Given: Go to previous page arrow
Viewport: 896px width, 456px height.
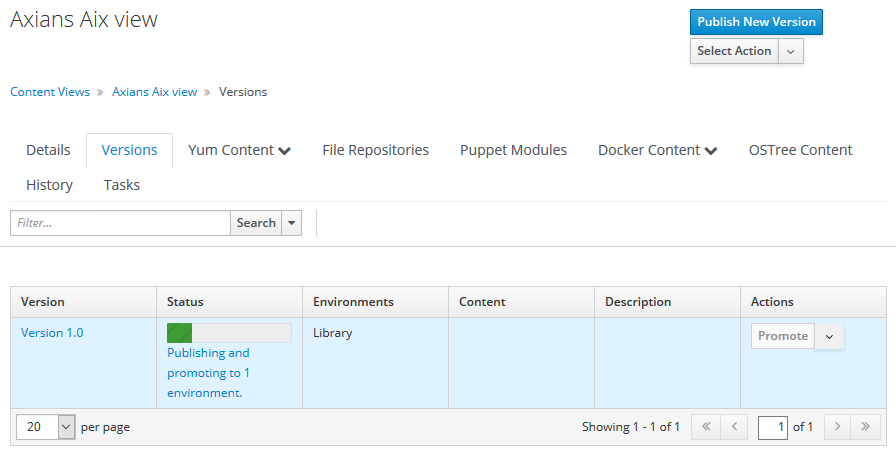Looking at the screenshot, I should [734, 427].
